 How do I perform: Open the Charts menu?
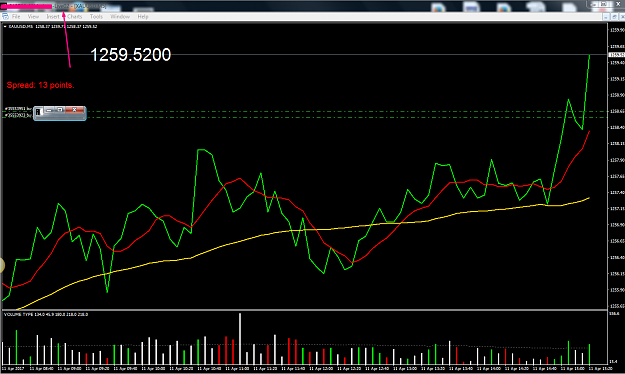(x=74, y=17)
